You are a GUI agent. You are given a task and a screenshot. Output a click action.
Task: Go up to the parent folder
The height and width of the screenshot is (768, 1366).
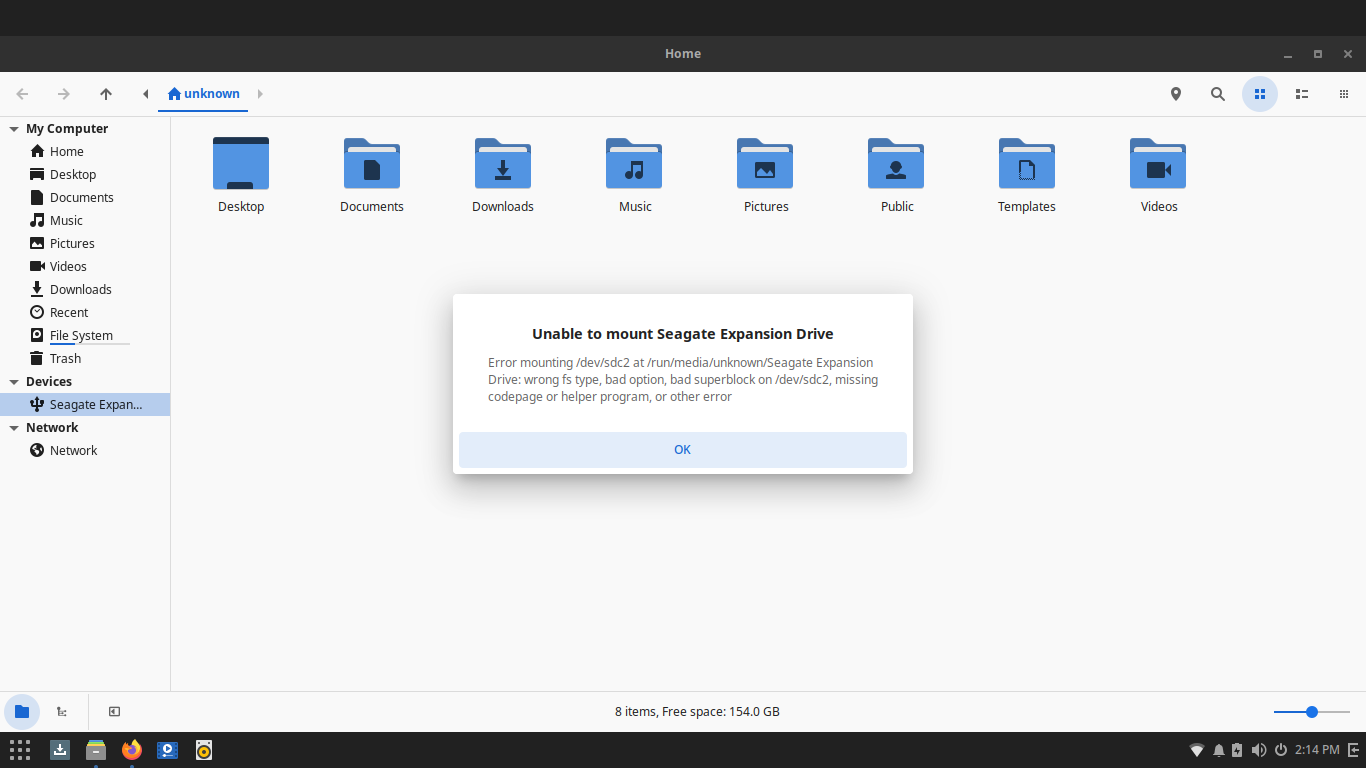106,94
